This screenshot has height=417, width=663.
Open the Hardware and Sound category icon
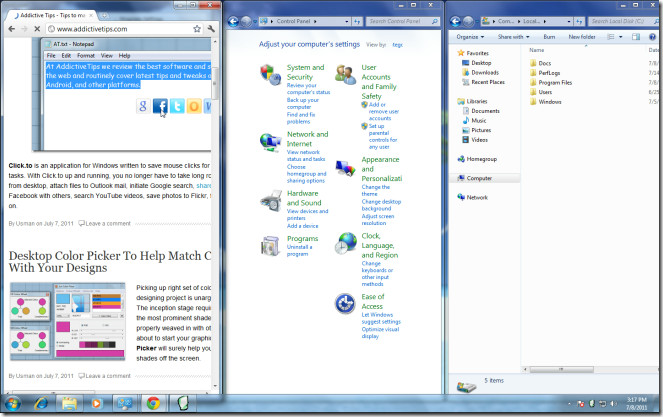[x=271, y=200]
